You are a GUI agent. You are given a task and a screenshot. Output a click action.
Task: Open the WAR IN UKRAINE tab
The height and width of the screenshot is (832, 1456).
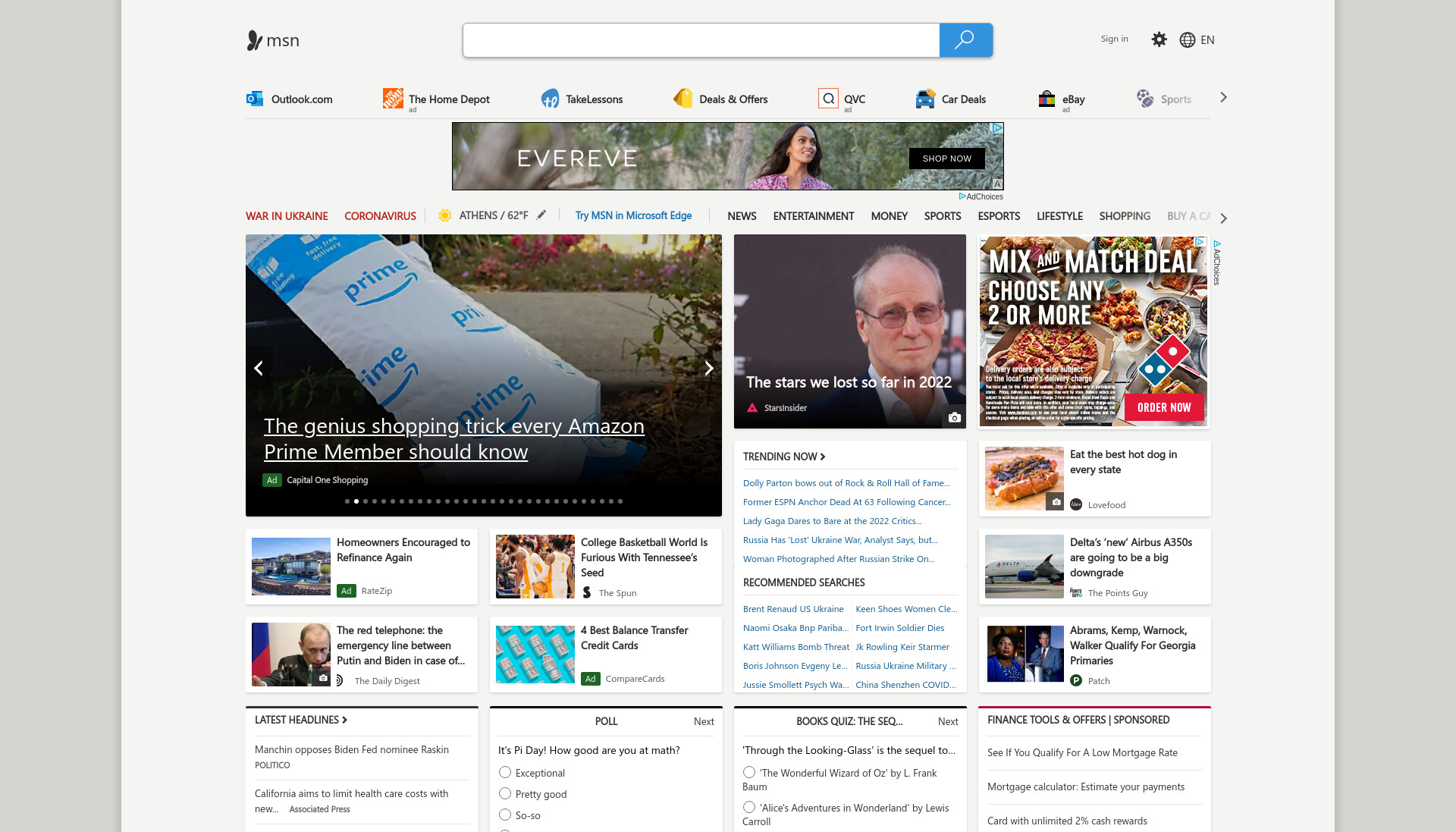(287, 216)
